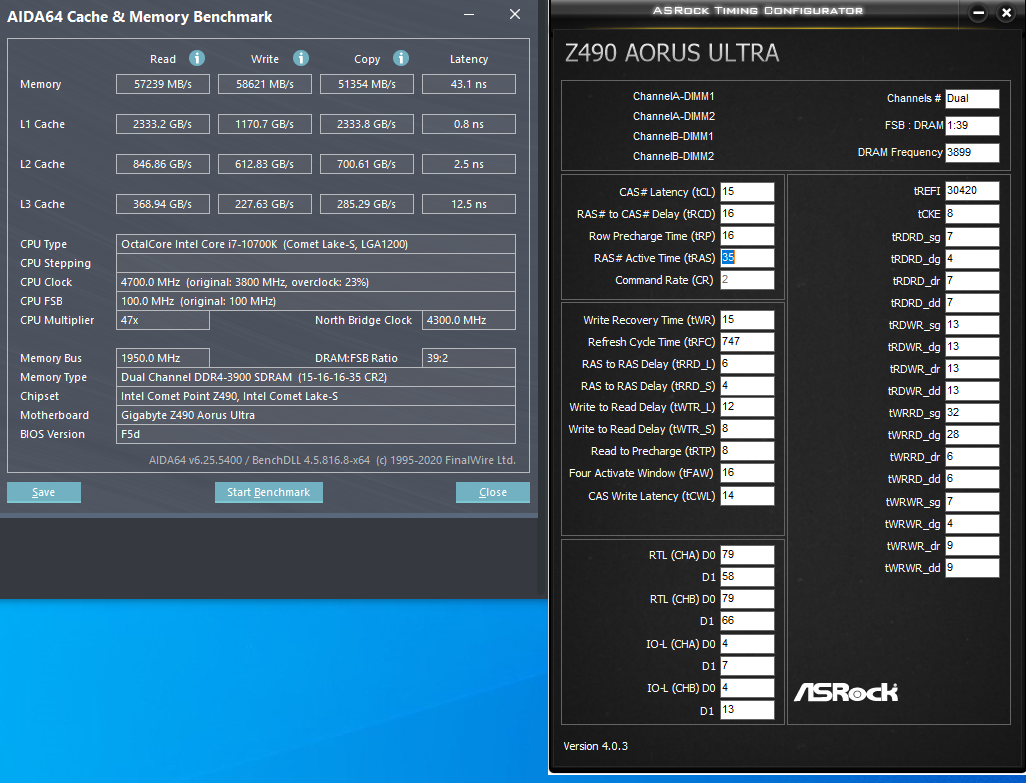This screenshot has width=1026, height=783.
Task: Click the ASRock logo in Timing Configurator
Action: pyautogui.click(x=846, y=692)
